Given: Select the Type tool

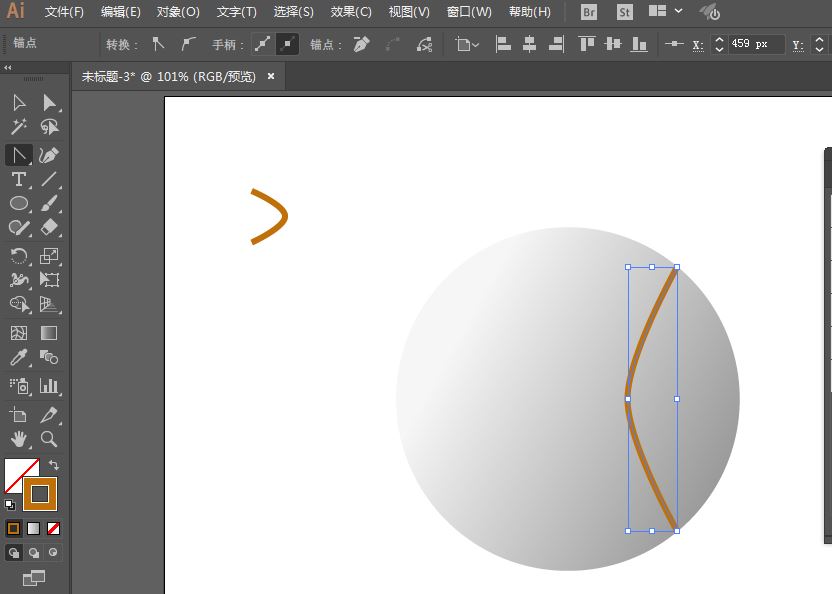Looking at the screenshot, I should pyautogui.click(x=19, y=179).
